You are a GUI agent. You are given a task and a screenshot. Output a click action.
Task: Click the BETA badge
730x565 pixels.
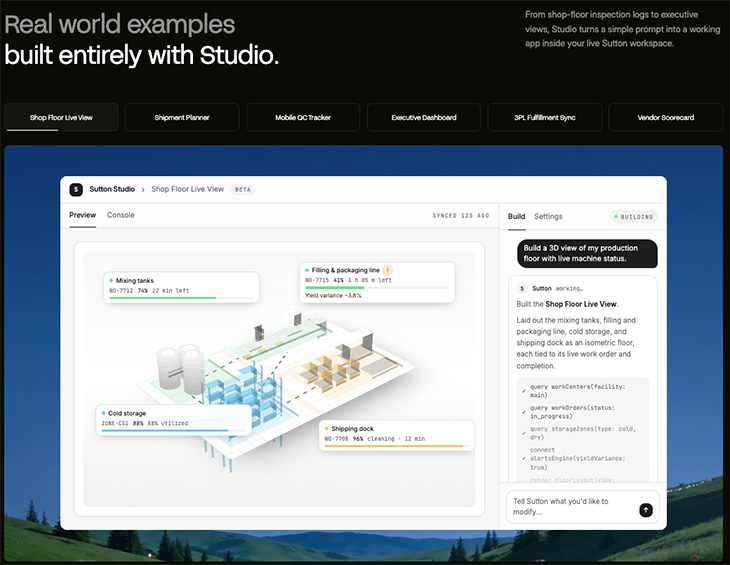(x=243, y=189)
